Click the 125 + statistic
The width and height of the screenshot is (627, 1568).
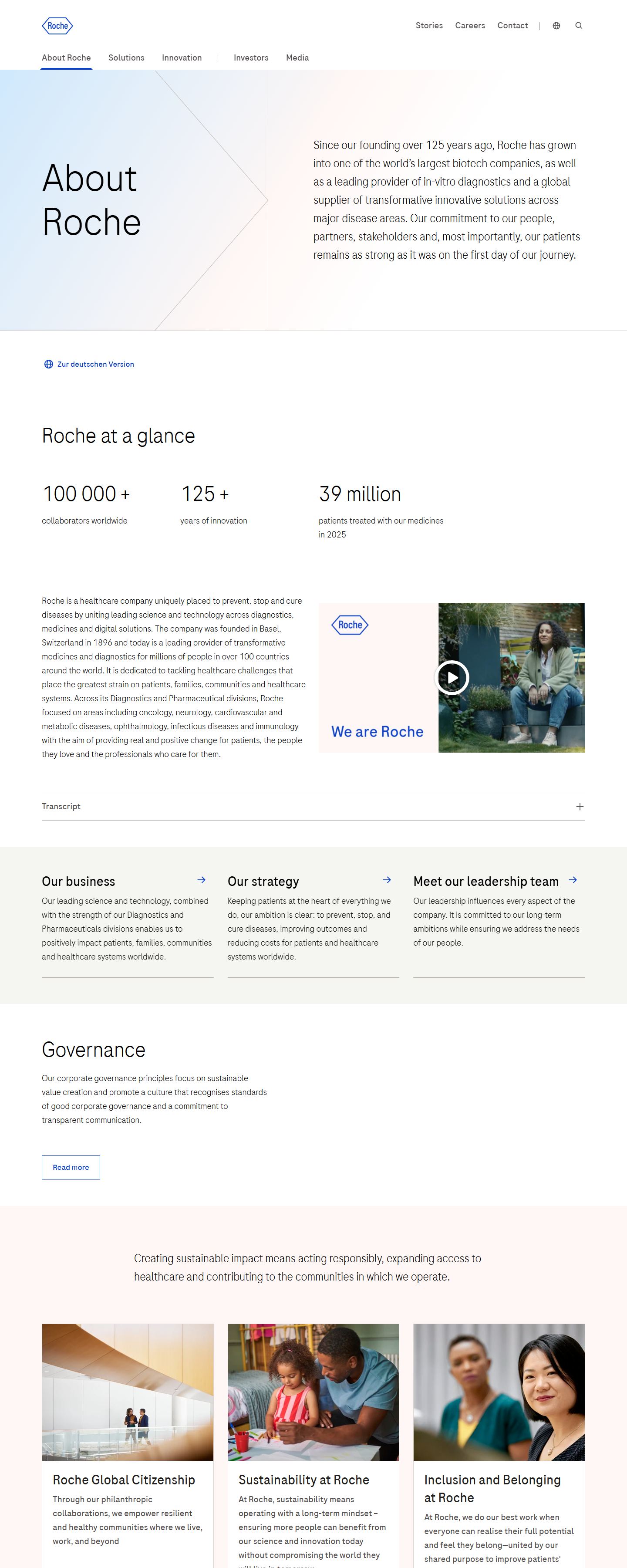pos(205,493)
